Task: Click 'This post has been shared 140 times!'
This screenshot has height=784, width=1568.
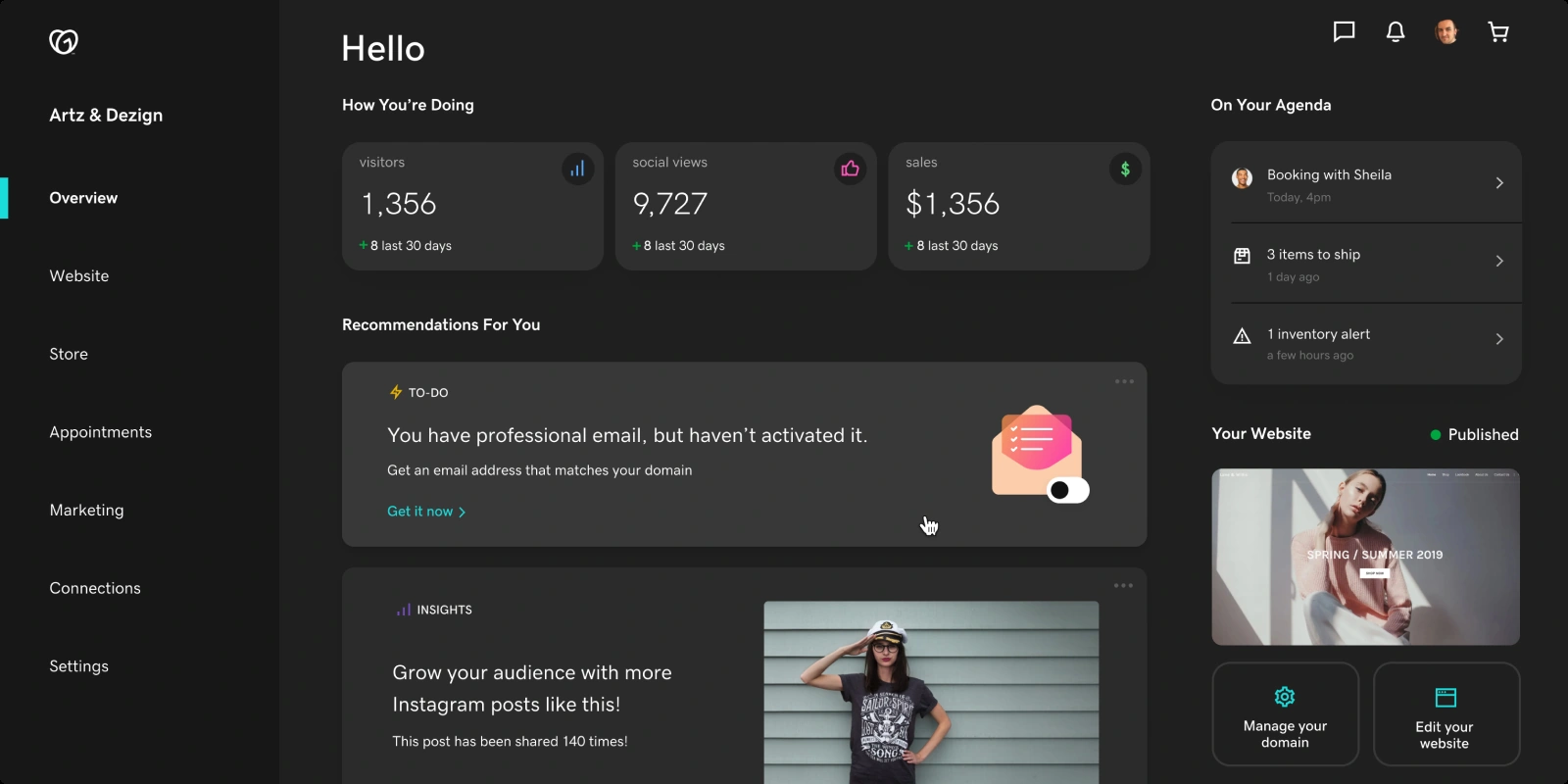Action: 510,741
